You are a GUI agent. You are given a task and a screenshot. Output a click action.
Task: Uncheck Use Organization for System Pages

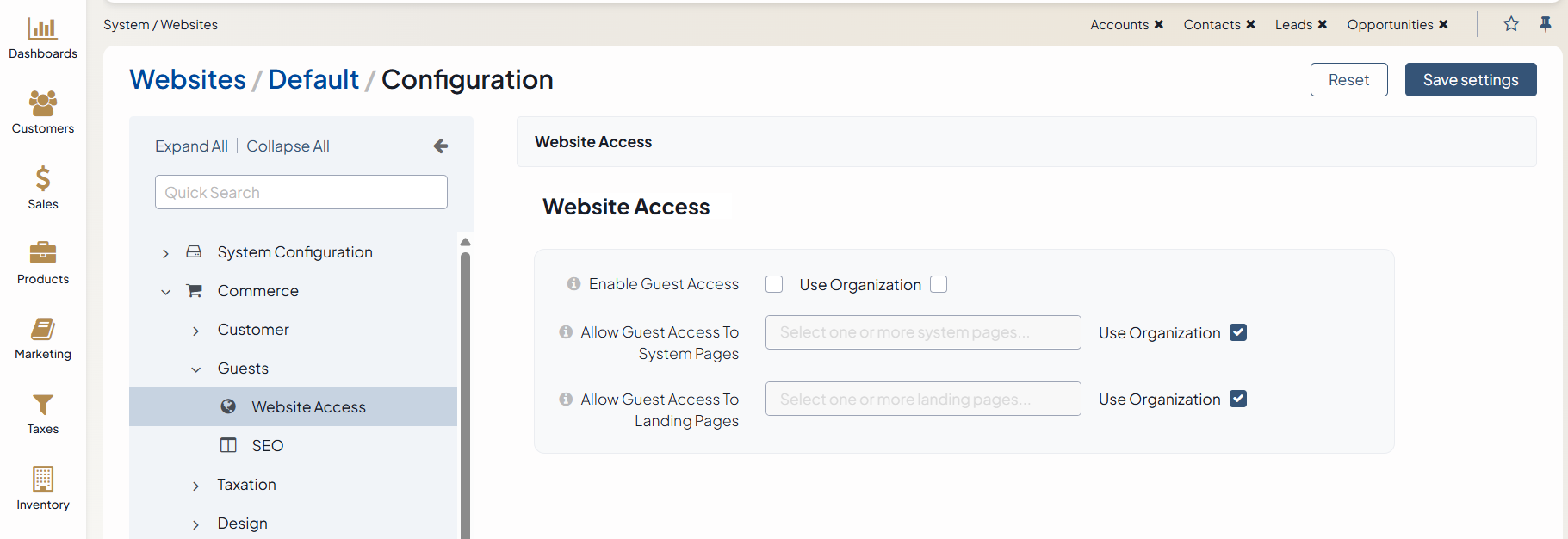(1238, 332)
